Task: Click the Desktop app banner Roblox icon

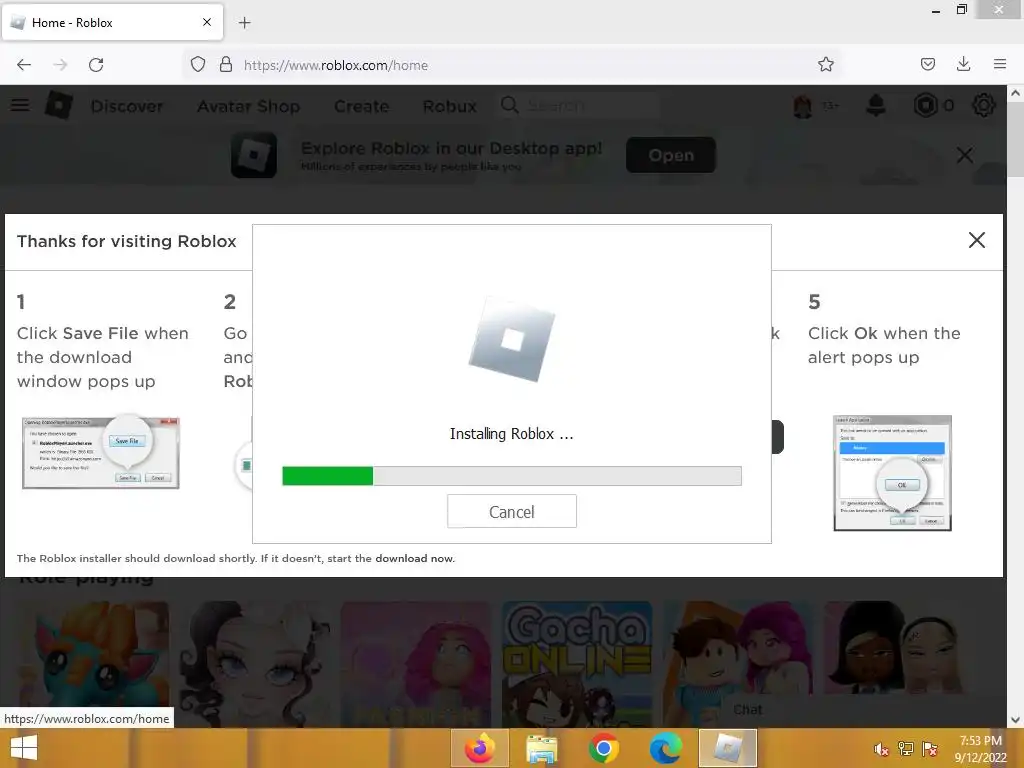Action: [254, 155]
